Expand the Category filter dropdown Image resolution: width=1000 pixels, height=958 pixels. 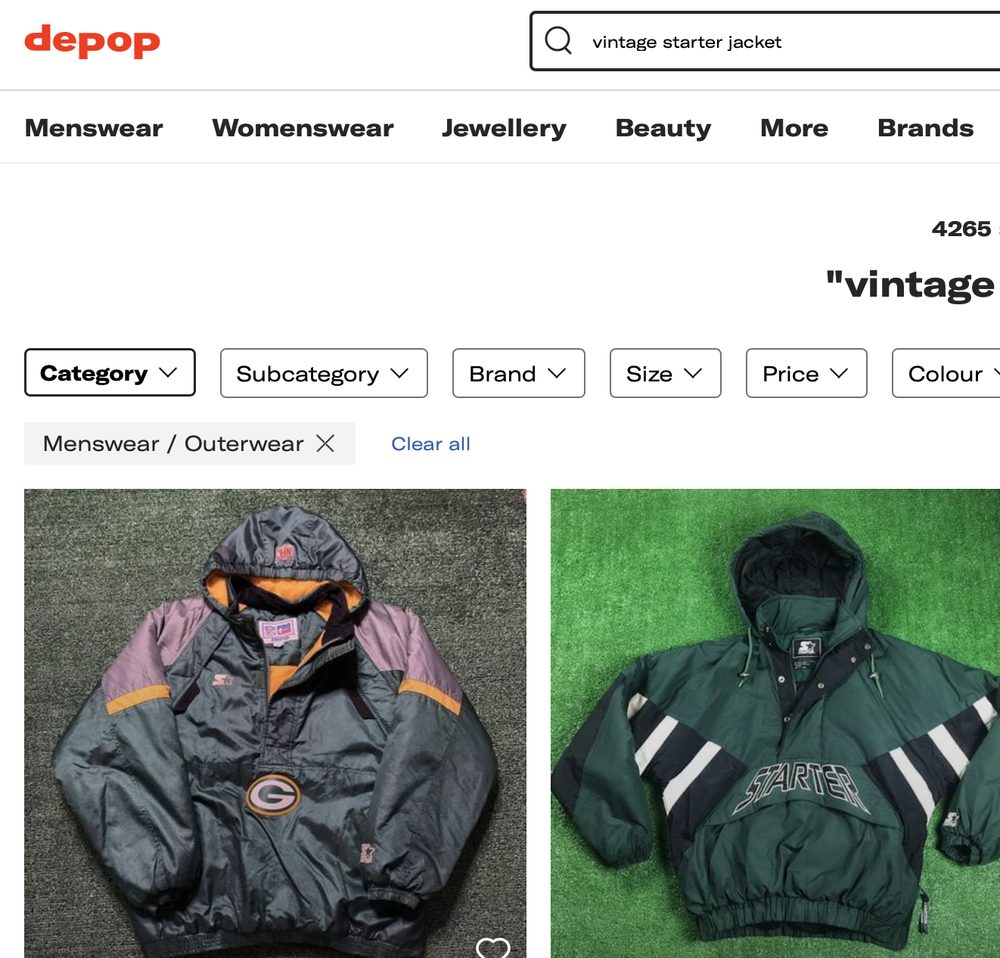[x=110, y=372]
